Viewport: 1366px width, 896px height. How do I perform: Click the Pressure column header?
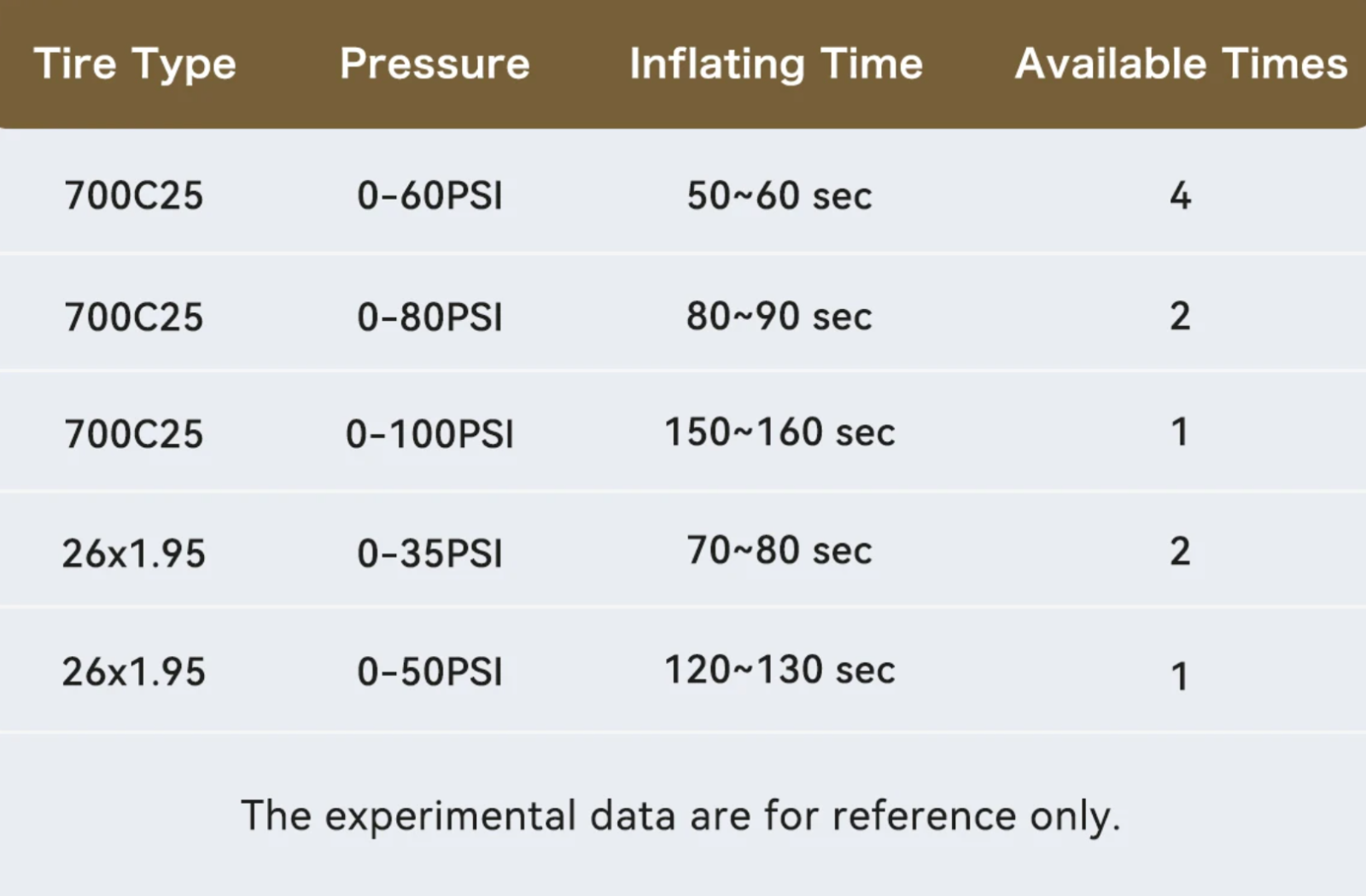[x=435, y=64]
